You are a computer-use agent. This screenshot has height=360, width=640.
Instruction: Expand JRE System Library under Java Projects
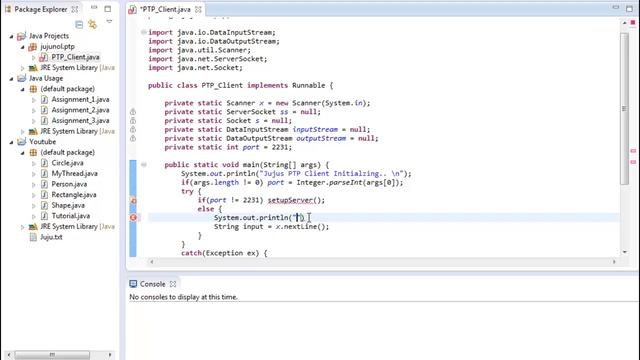point(23,68)
